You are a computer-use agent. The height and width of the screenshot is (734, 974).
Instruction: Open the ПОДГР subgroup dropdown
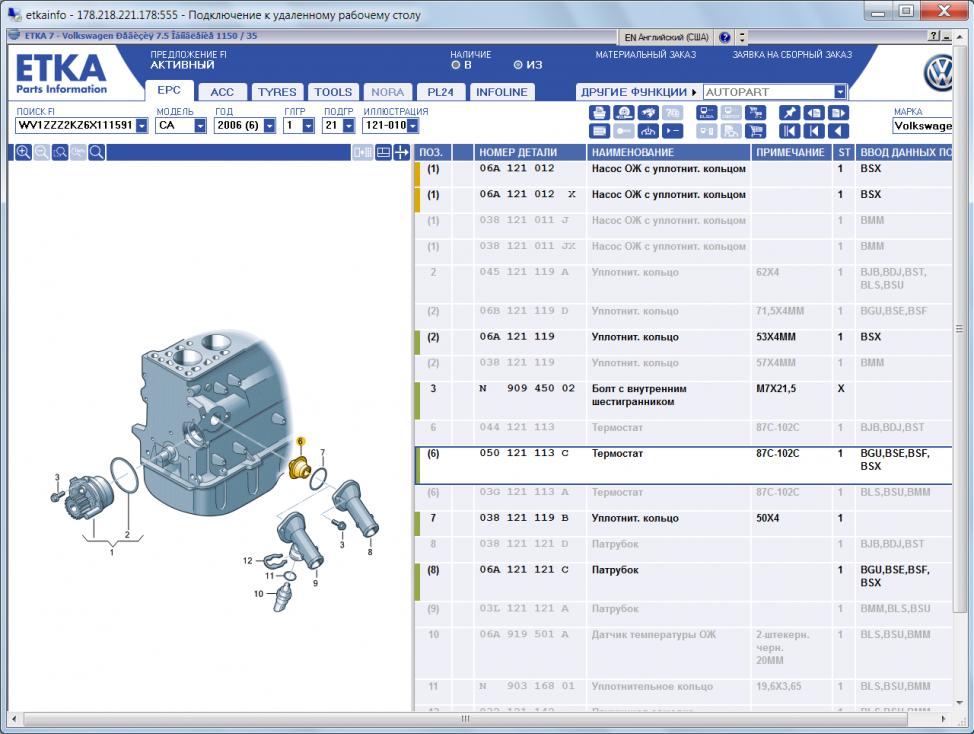click(x=348, y=125)
